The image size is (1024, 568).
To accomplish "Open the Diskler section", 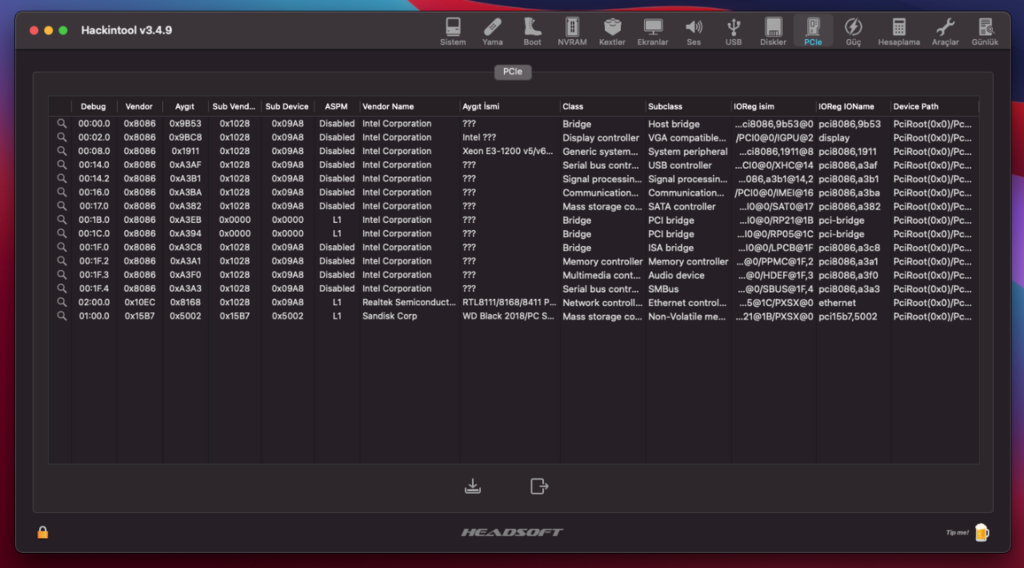I will 773,31.
